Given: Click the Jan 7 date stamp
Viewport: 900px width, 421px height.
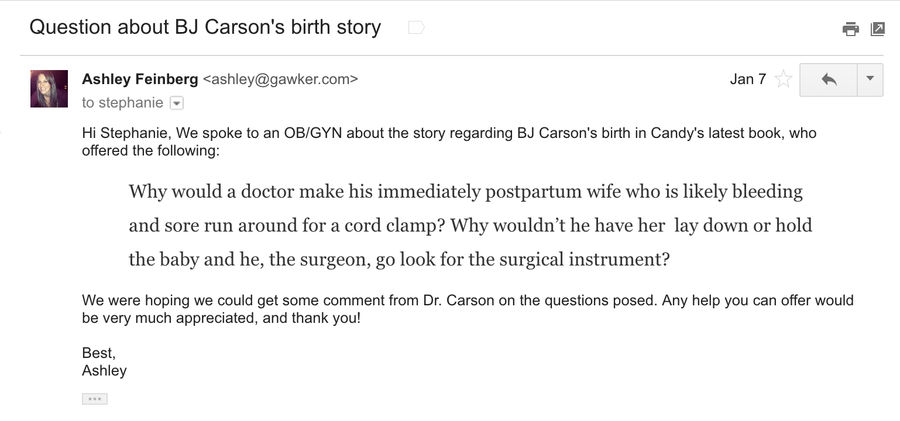Looking at the screenshot, I should pos(748,79).
